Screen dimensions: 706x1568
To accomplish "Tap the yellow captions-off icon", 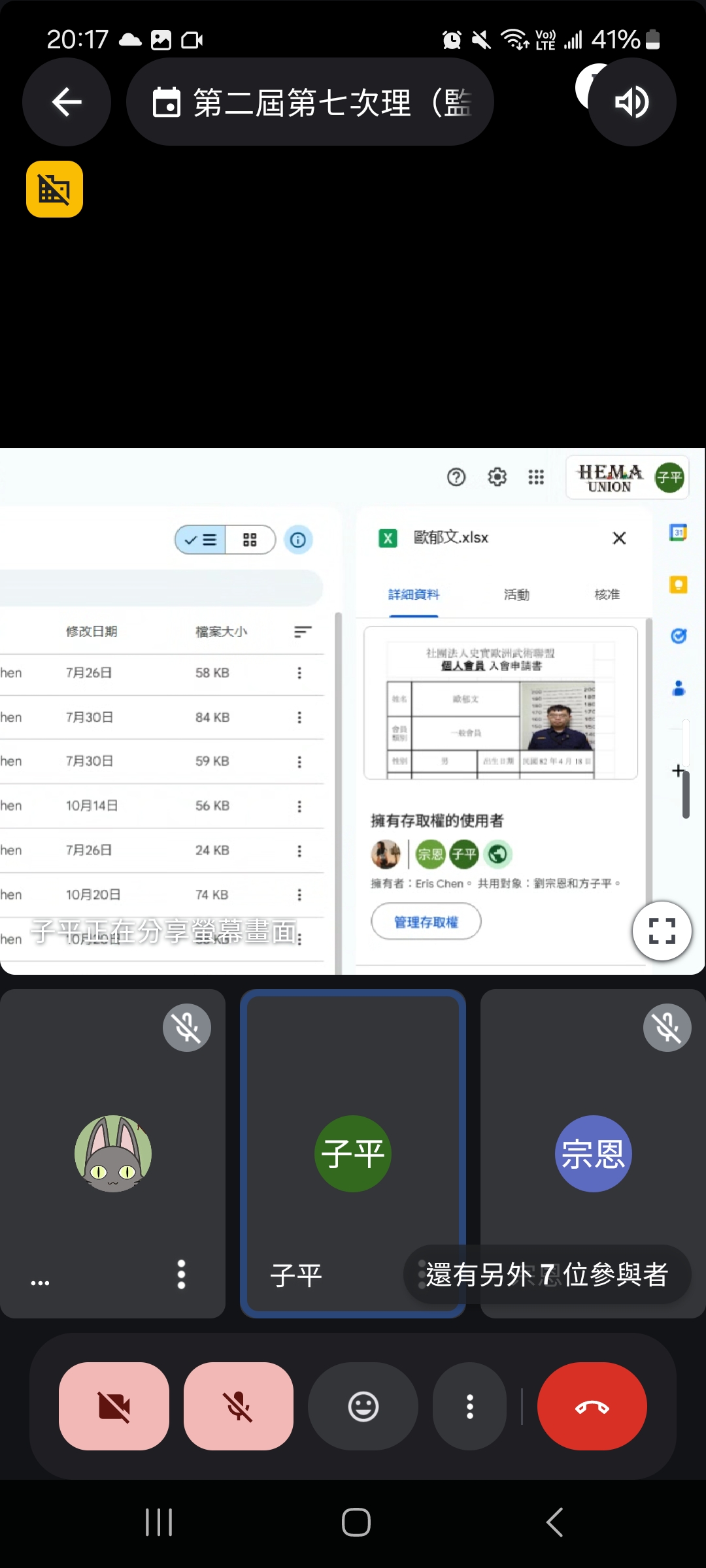I will pyautogui.click(x=55, y=189).
